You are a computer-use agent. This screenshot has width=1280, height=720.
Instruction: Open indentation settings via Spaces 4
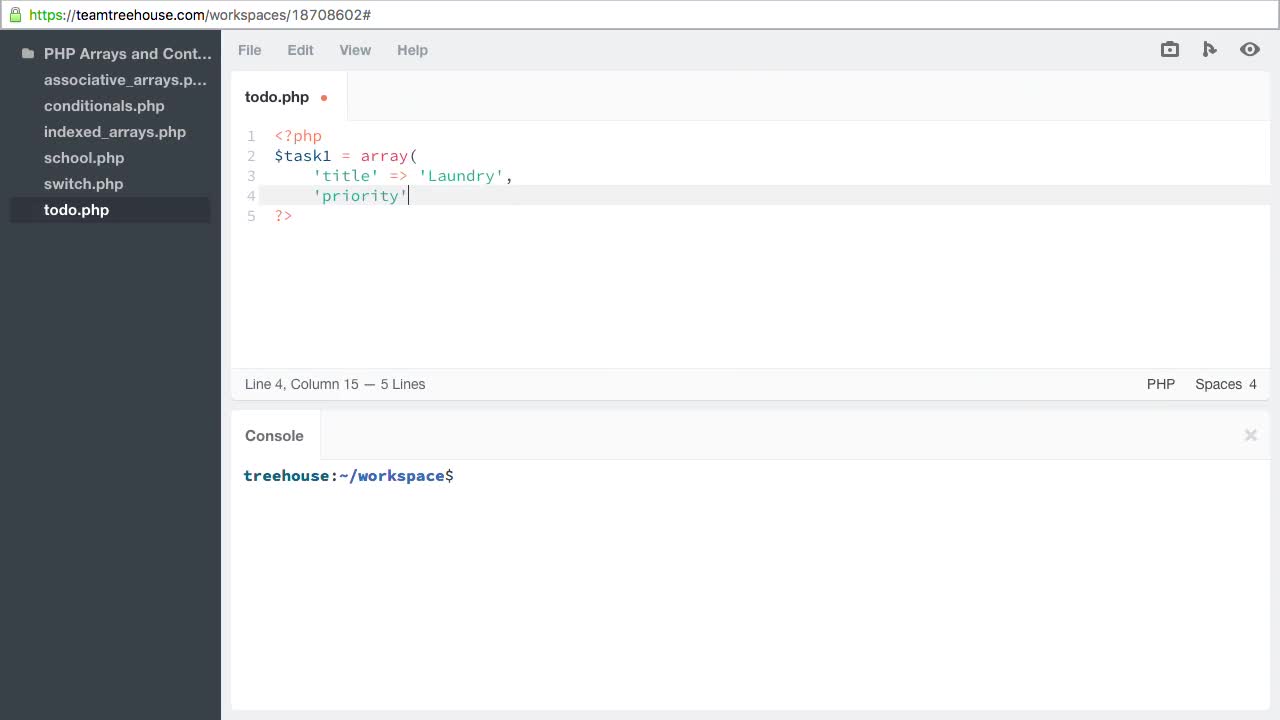click(1225, 384)
